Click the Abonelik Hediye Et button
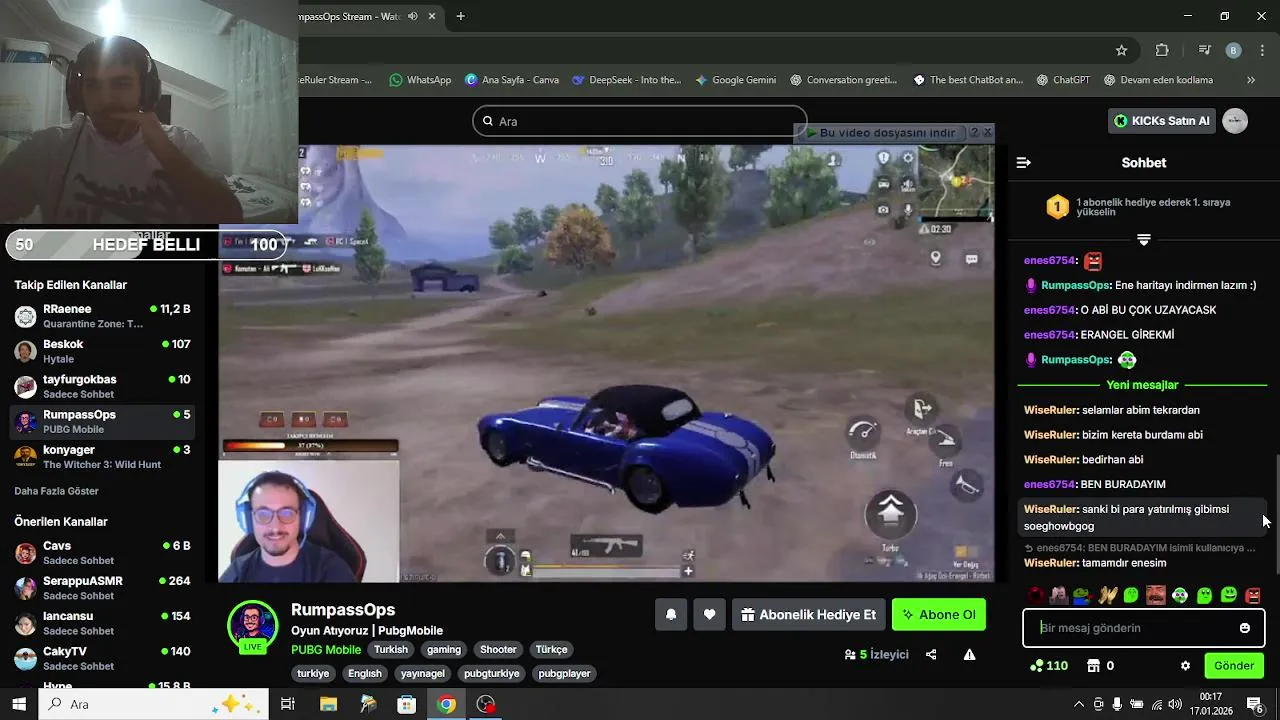Screen dimensions: 1280x720 click(x=808, y=614)
